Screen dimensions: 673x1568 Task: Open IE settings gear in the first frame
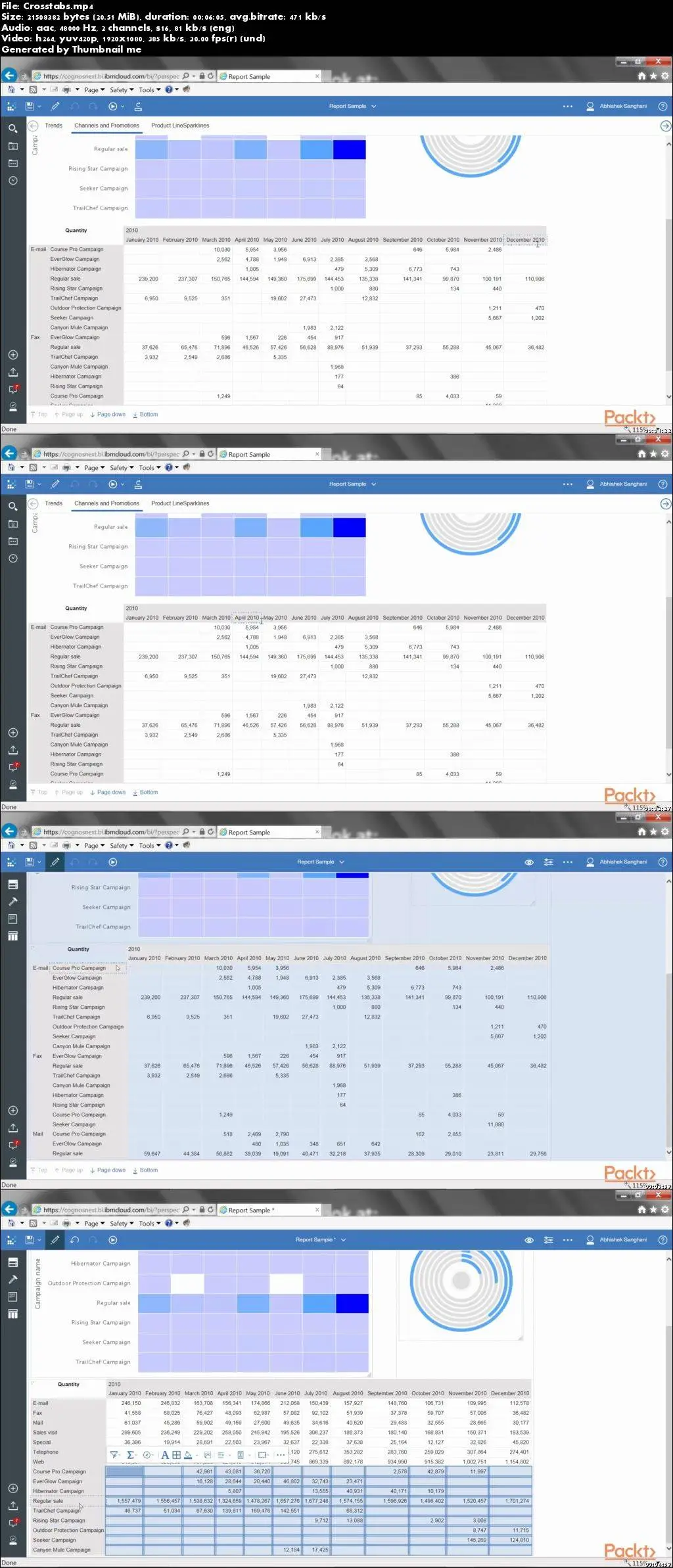(665, 76)
